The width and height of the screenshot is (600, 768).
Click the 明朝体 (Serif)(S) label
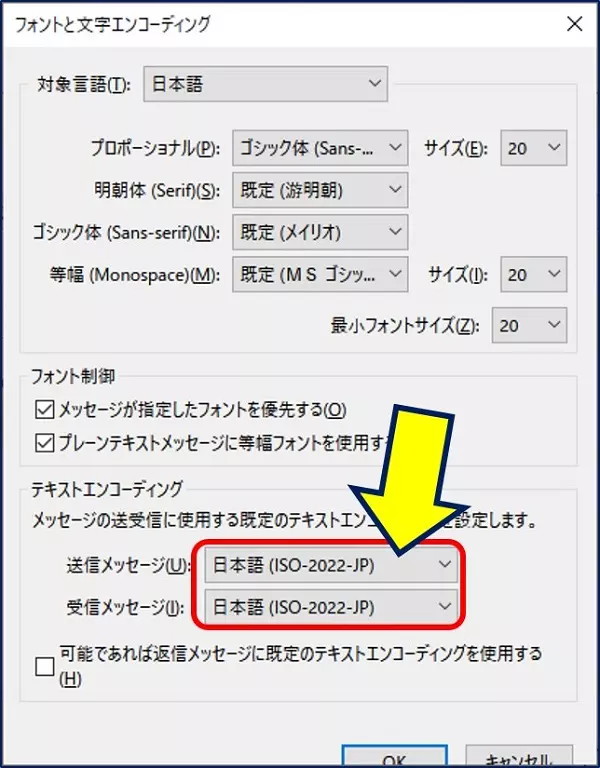tap(157, 191)
